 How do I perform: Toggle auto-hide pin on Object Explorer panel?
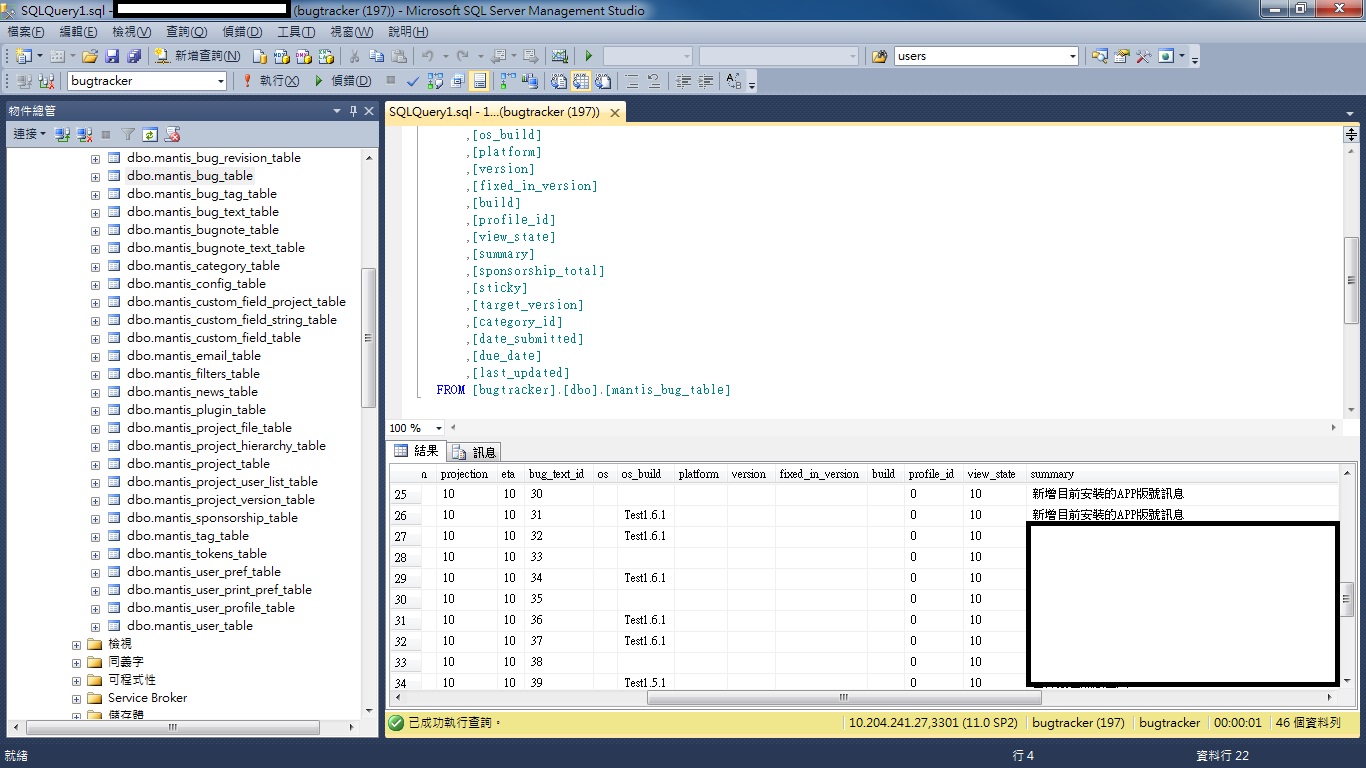click(x=353, y=111)
